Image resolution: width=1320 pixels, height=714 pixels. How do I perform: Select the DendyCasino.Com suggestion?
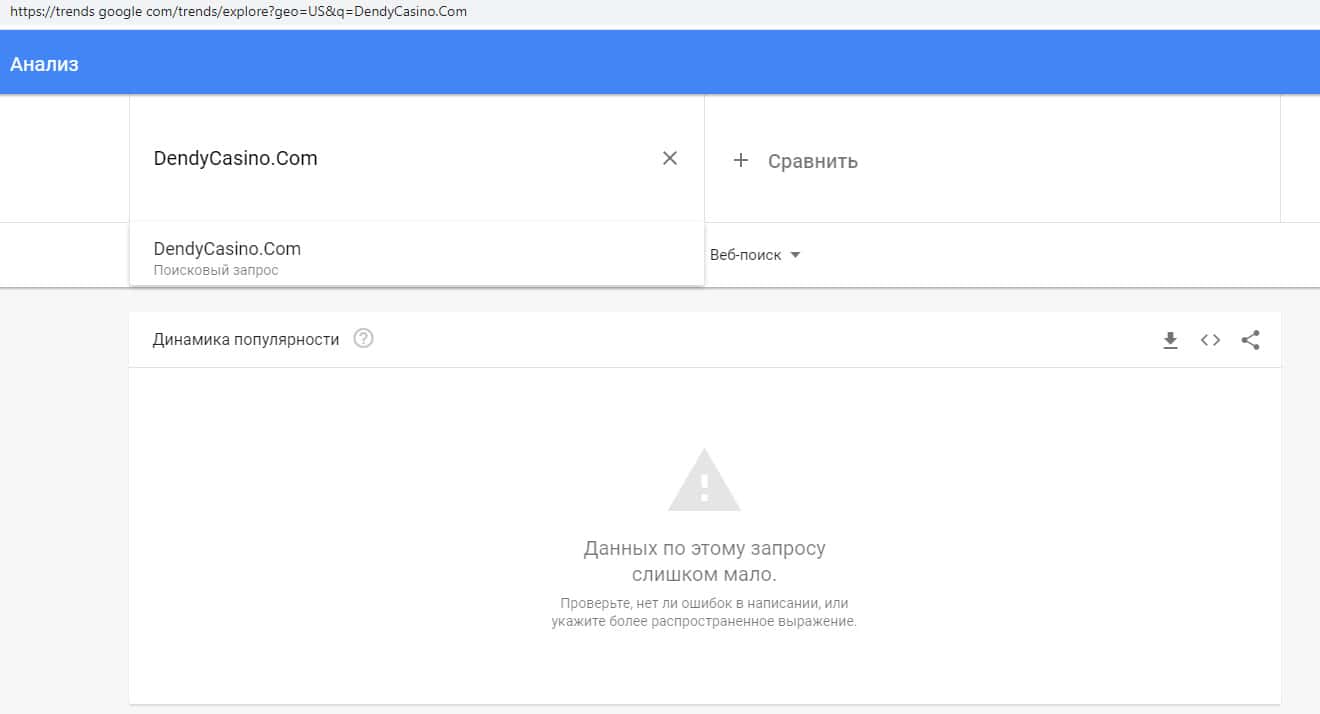point(227,249)
